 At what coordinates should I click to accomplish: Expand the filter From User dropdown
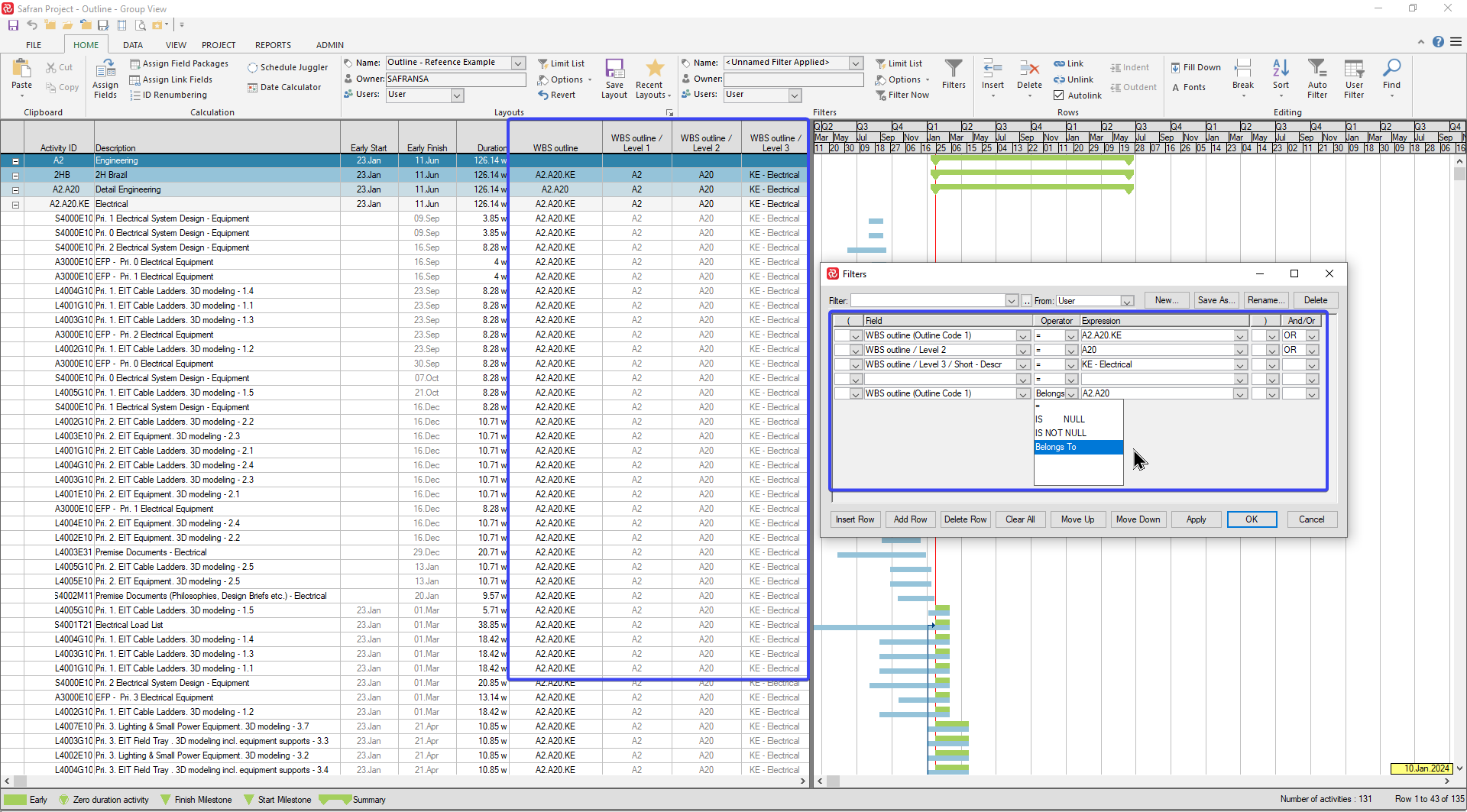coord(1127,301)
